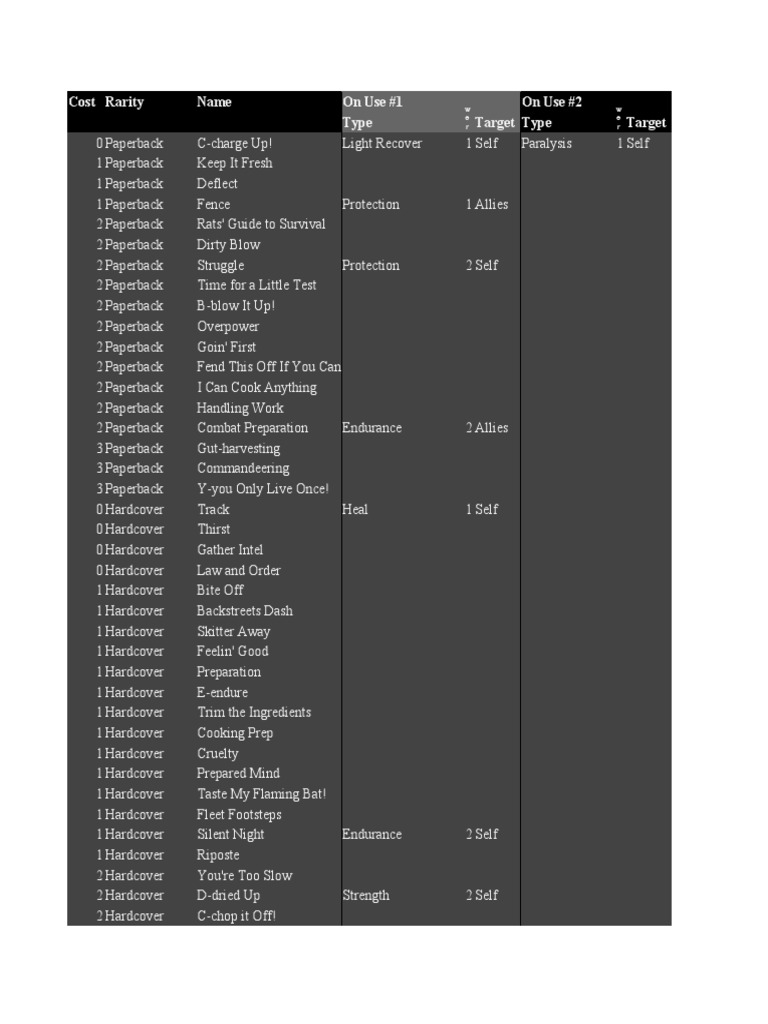The image size is (768, 1024).
Task: Click the On Use #1 Type subheader
Action: coord(357,123)
